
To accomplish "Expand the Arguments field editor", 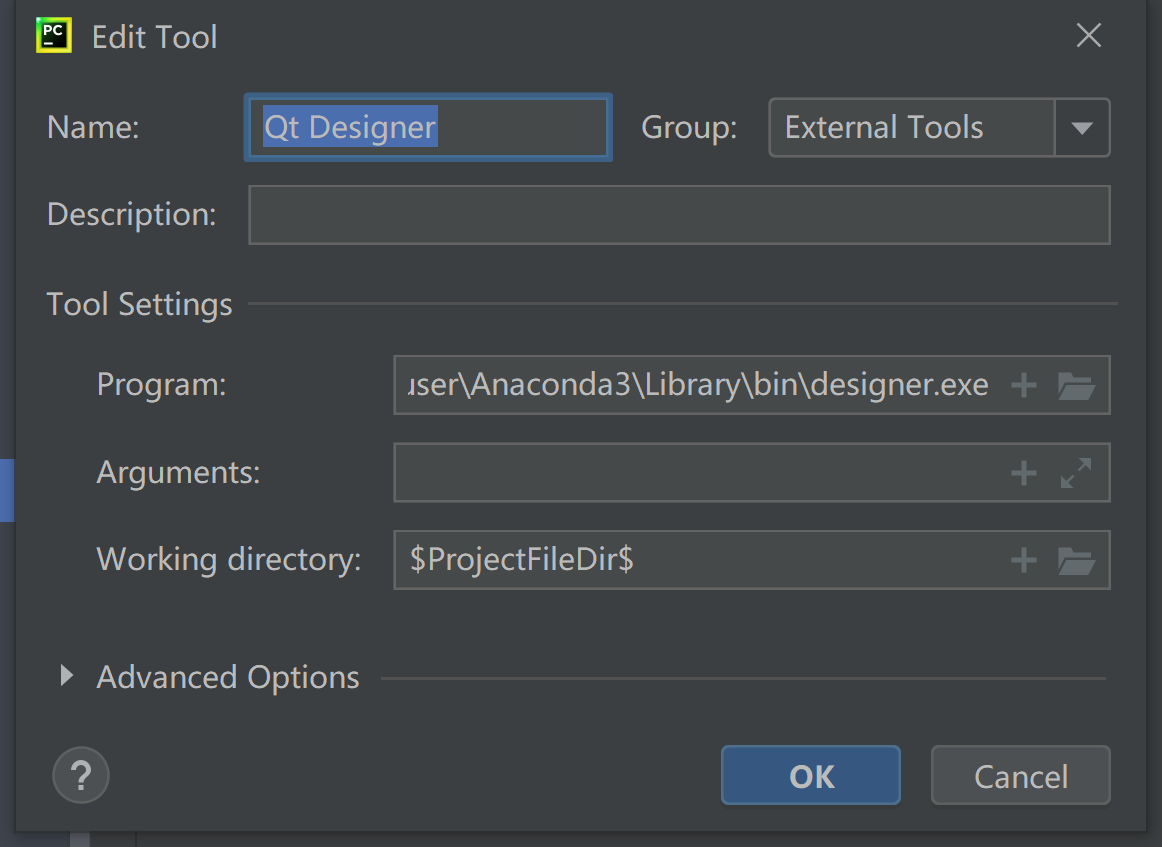I will pos(1076,473).
